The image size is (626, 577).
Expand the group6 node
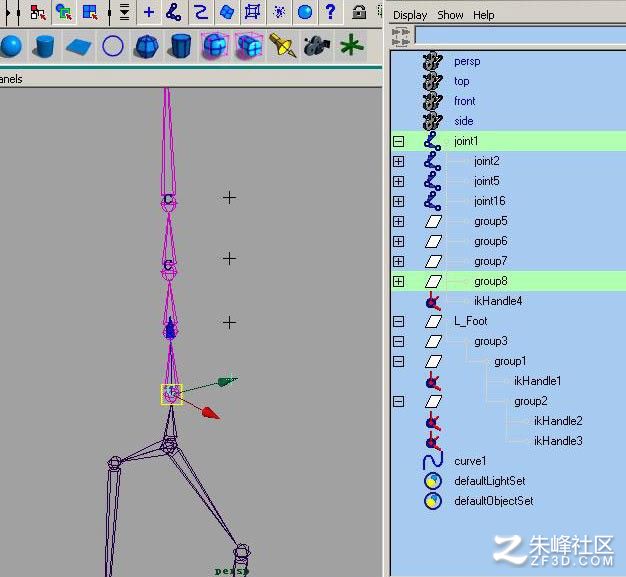pos(398,241)
